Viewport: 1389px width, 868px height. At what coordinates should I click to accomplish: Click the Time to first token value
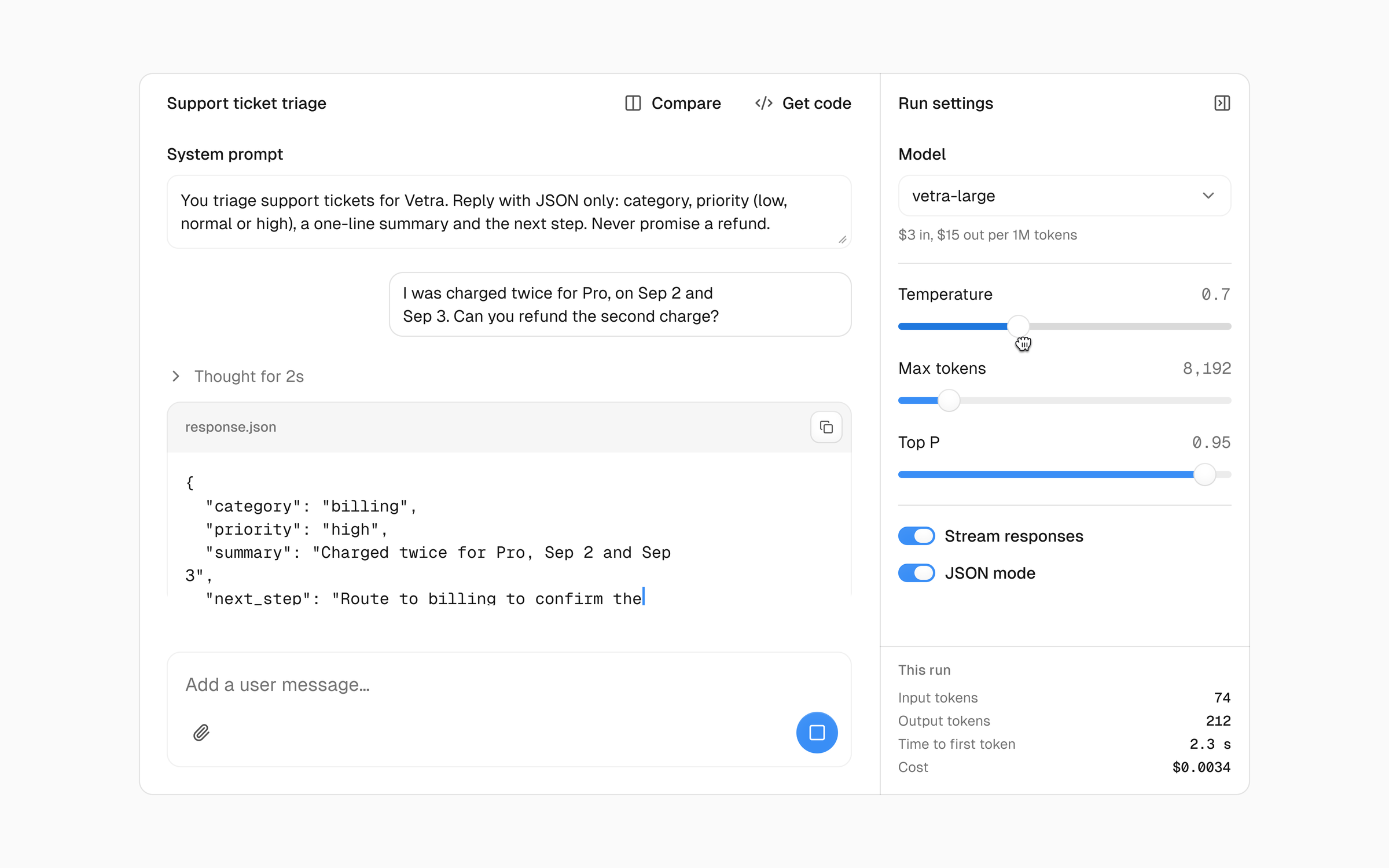tap(1210, 744)
